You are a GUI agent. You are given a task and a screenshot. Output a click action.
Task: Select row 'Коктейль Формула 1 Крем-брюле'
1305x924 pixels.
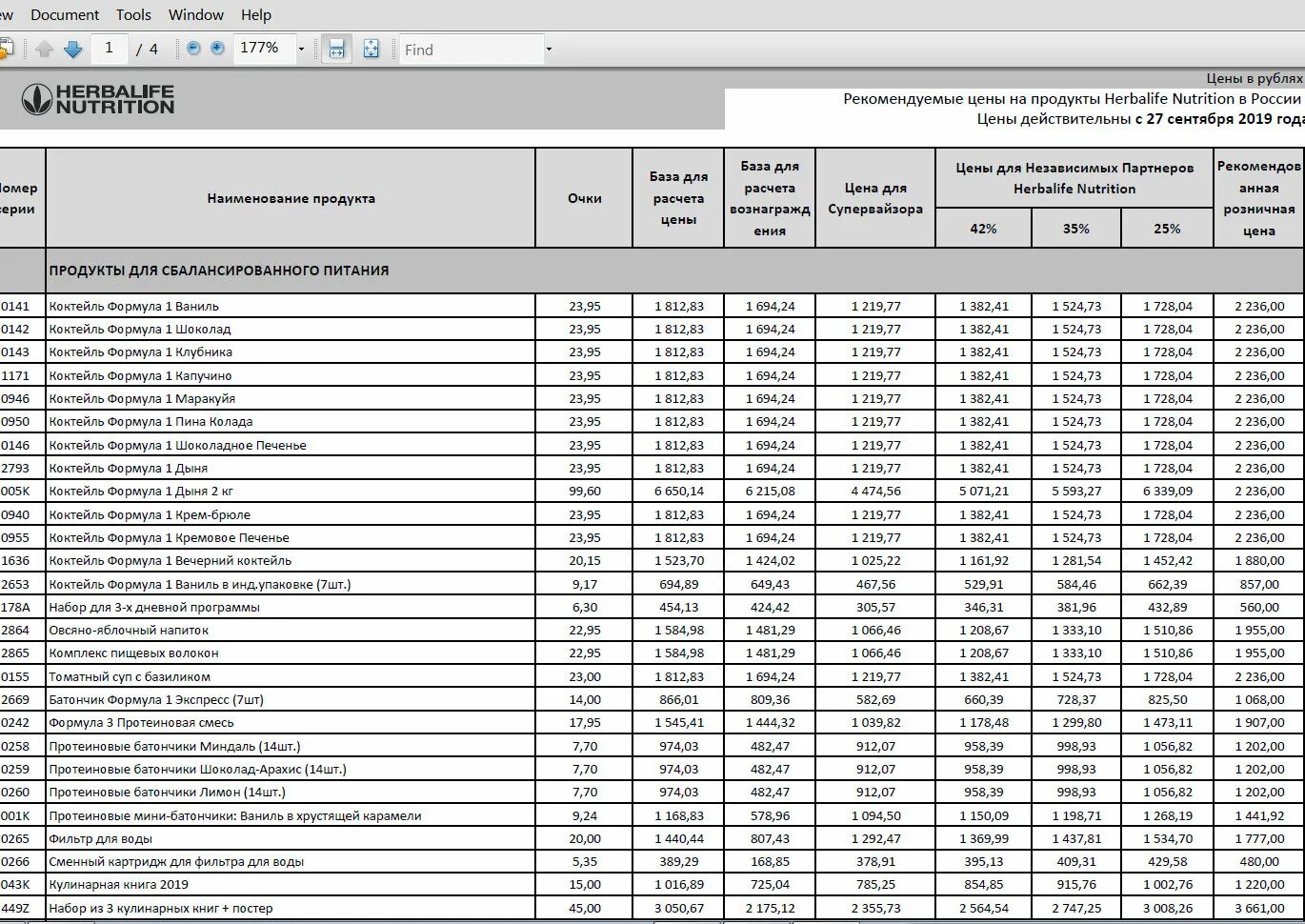(652, 514)
